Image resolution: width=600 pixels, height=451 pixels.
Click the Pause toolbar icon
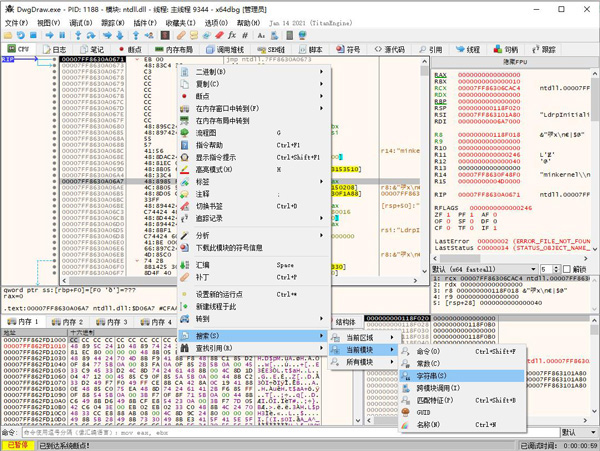click(x=62, y=36)
